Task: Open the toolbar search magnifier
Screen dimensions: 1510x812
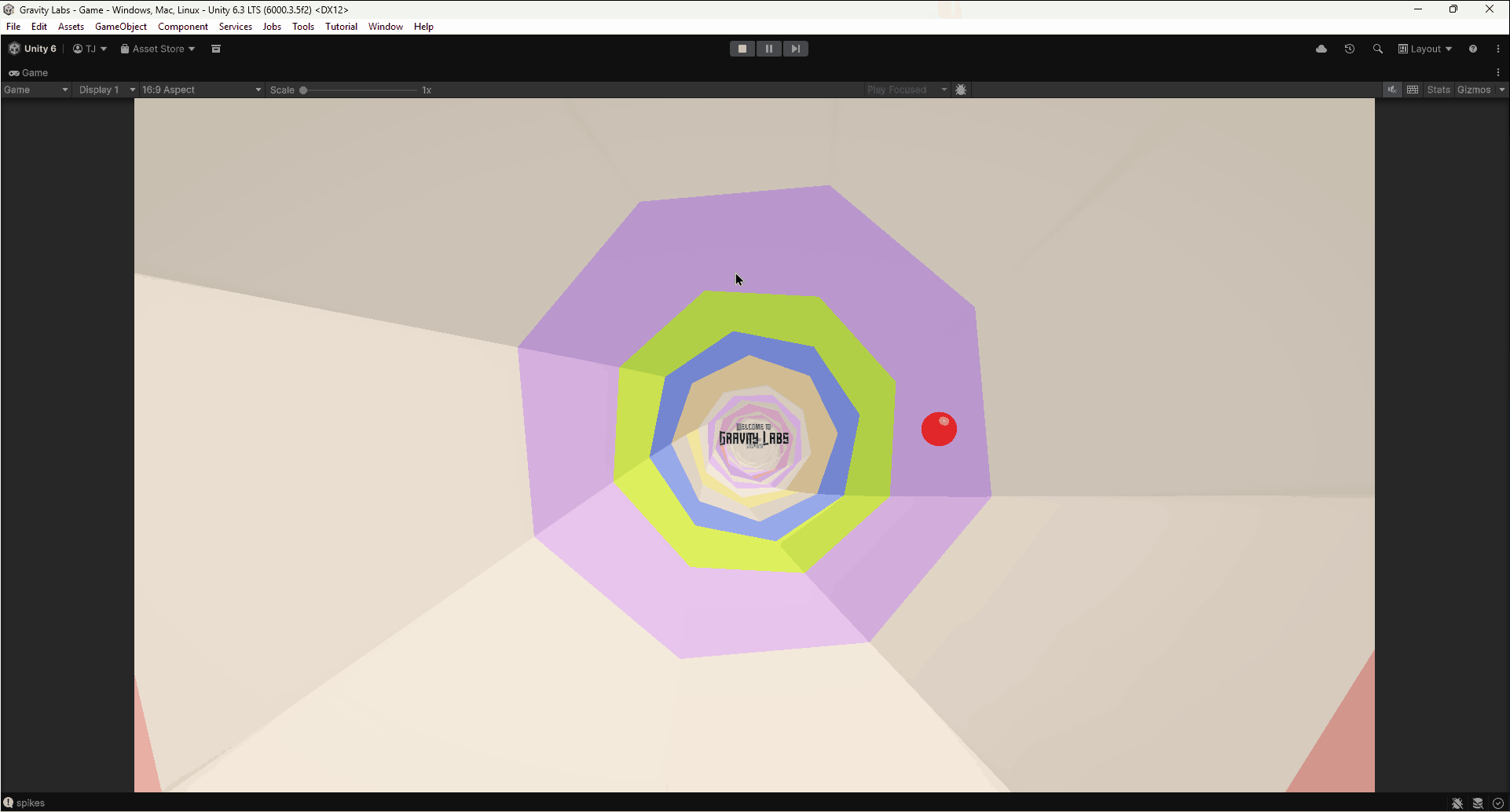Action: pos(1378,49)
